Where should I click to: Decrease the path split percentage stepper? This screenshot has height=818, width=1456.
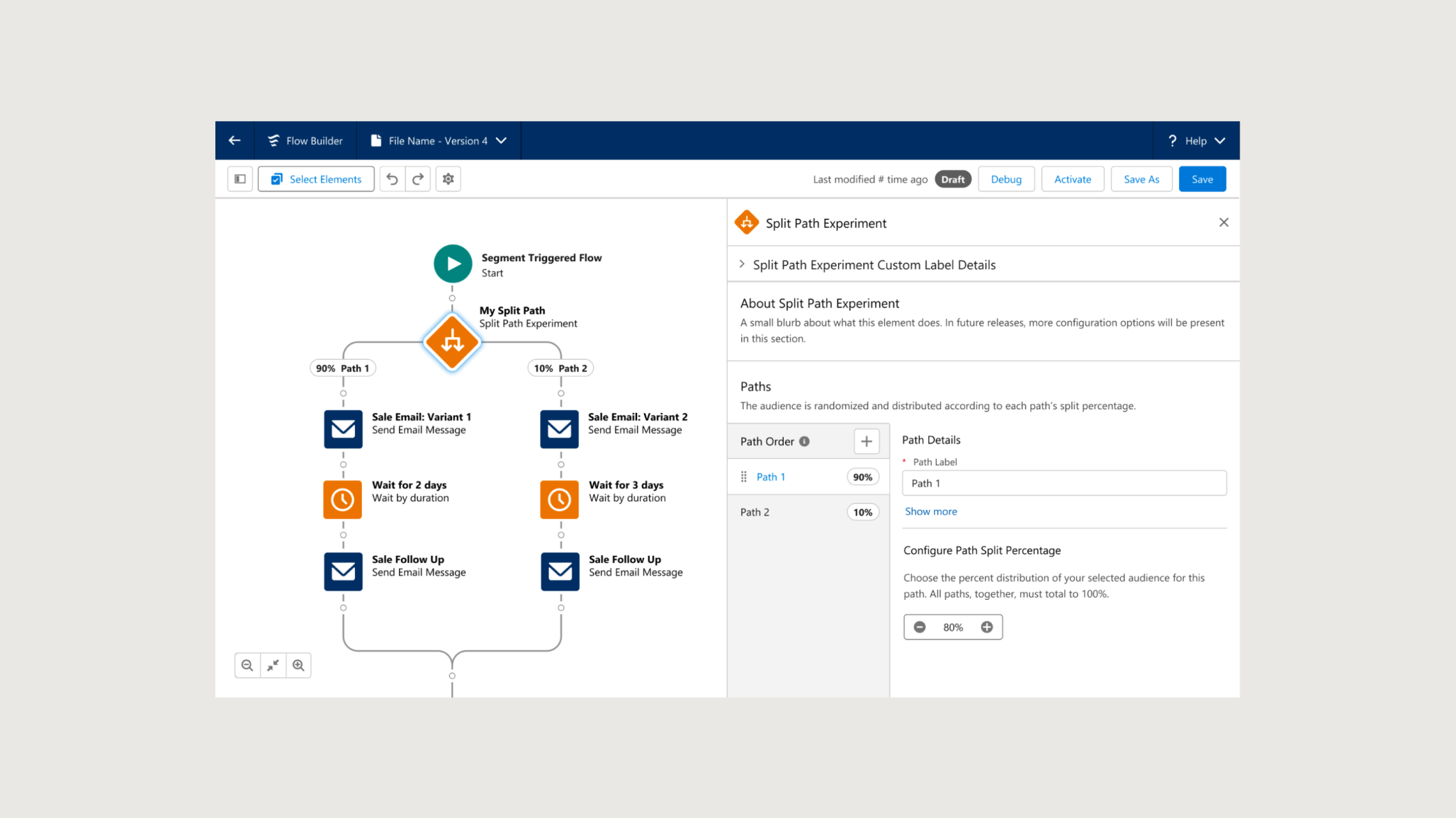point(919,626)
